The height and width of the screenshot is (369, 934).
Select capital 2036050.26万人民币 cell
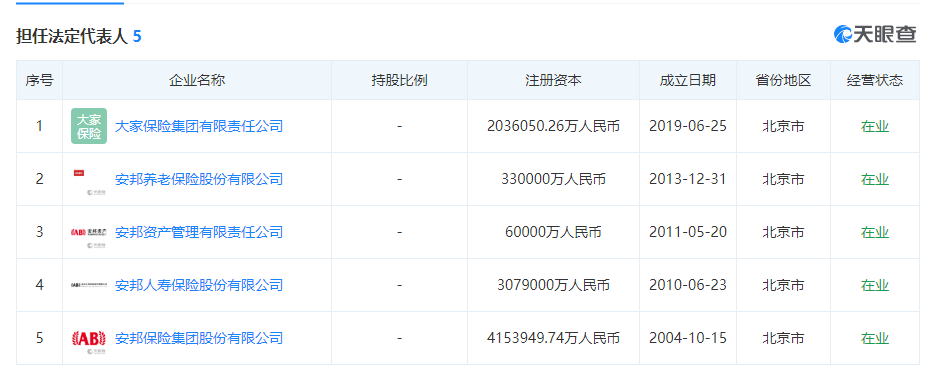tap(553, 126)
